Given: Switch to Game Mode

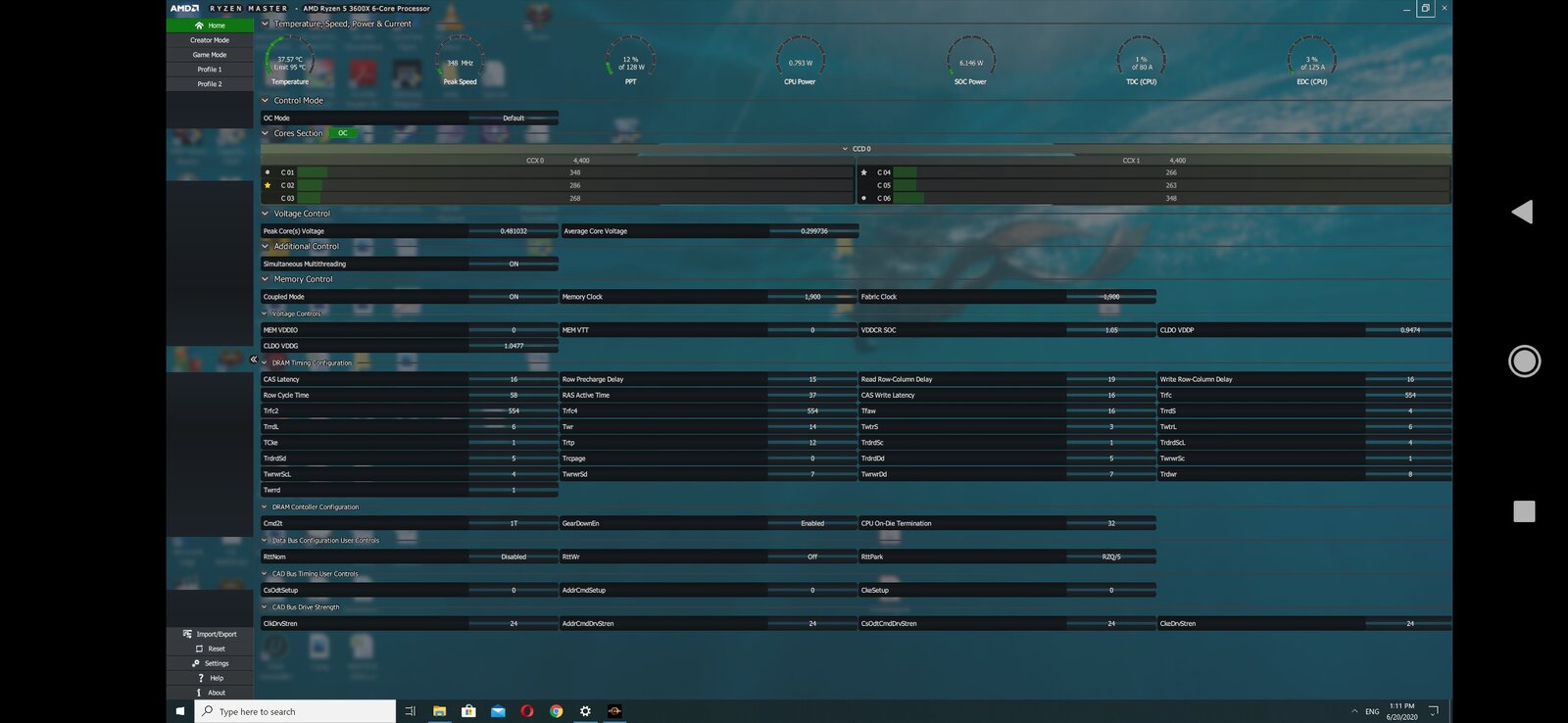Looking at the screenshot, I should pyautogui.click(x=210, y=55).
